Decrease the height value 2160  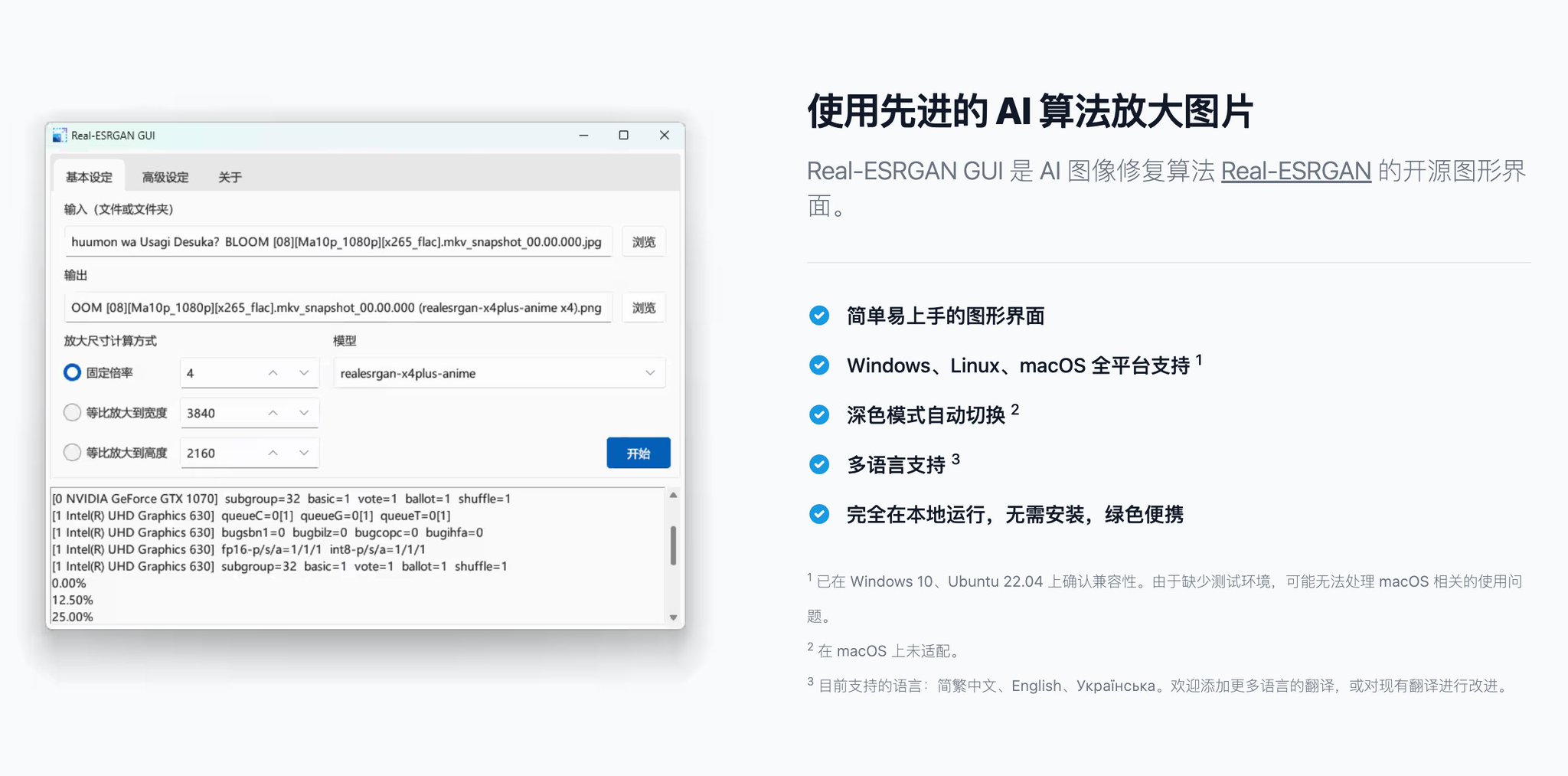tap(304, 453)
